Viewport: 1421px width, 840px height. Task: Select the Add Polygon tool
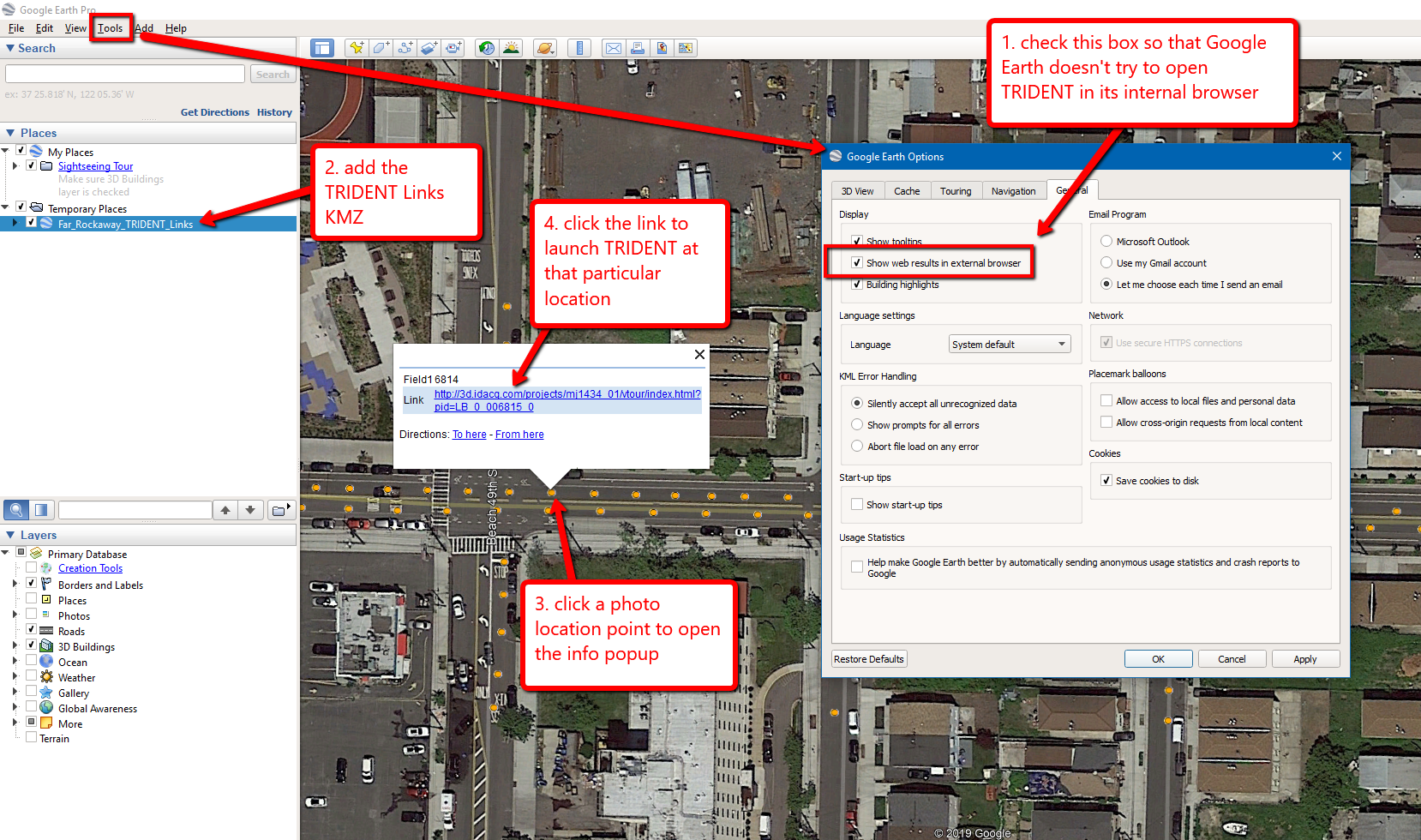(381, 48)
